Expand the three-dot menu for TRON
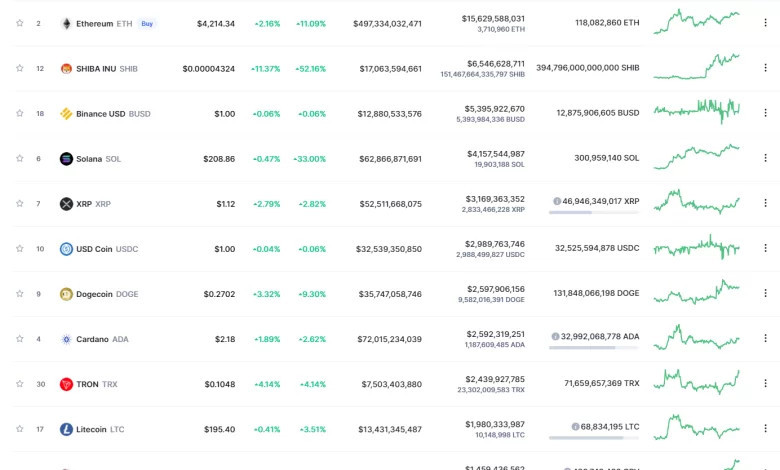This screenshot has height=470, width=780. pos(765,384)
